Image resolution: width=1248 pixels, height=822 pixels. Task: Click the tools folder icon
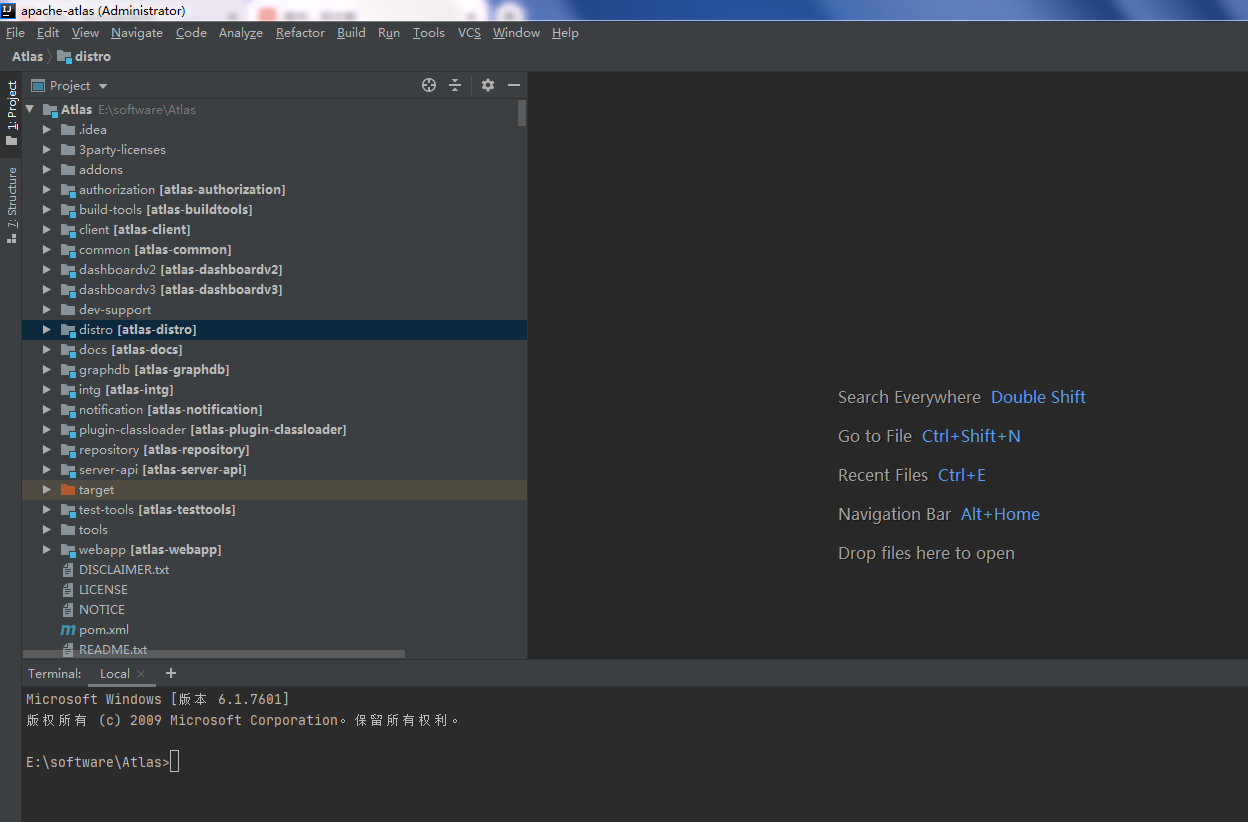coord(68,530)
